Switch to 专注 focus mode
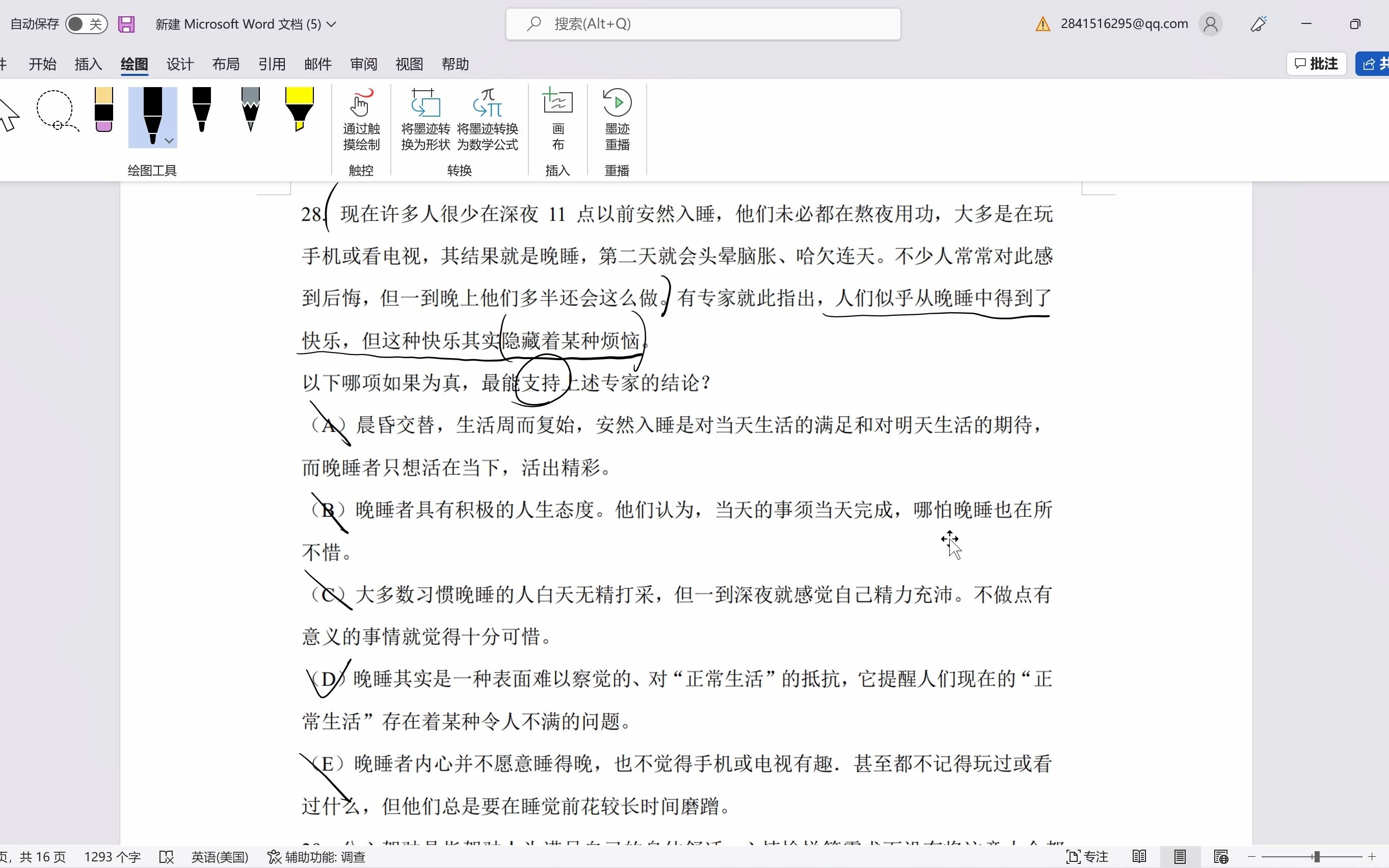1389x868 pixels. pyautogui.click(x=1087, y=857)
